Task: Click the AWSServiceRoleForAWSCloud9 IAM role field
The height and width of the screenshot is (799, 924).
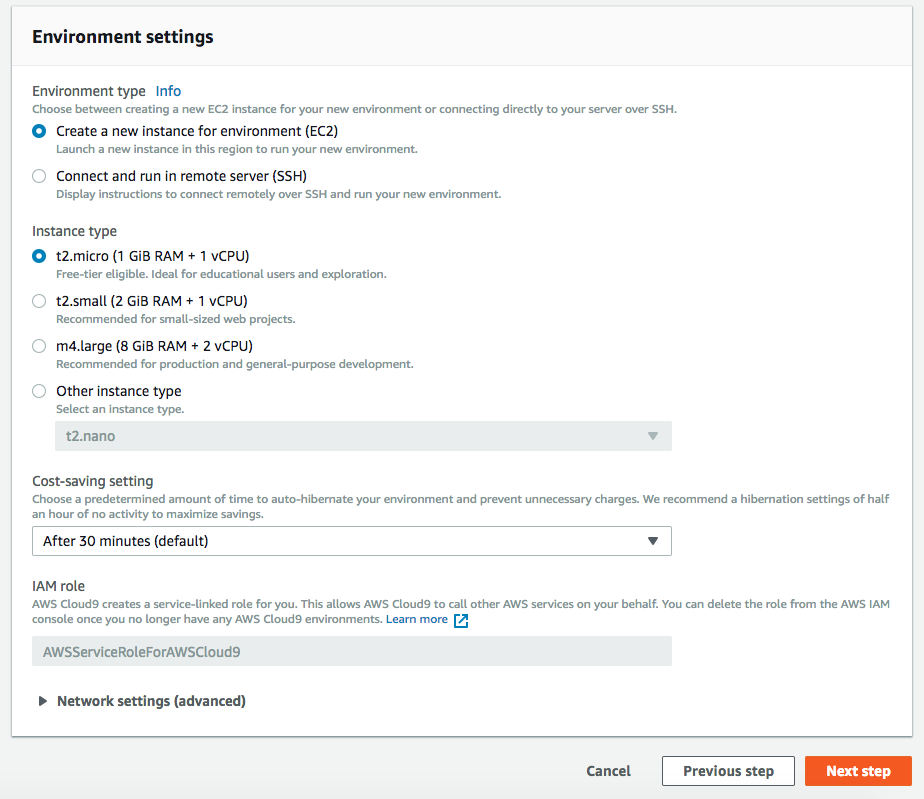Action: [351, 652]
